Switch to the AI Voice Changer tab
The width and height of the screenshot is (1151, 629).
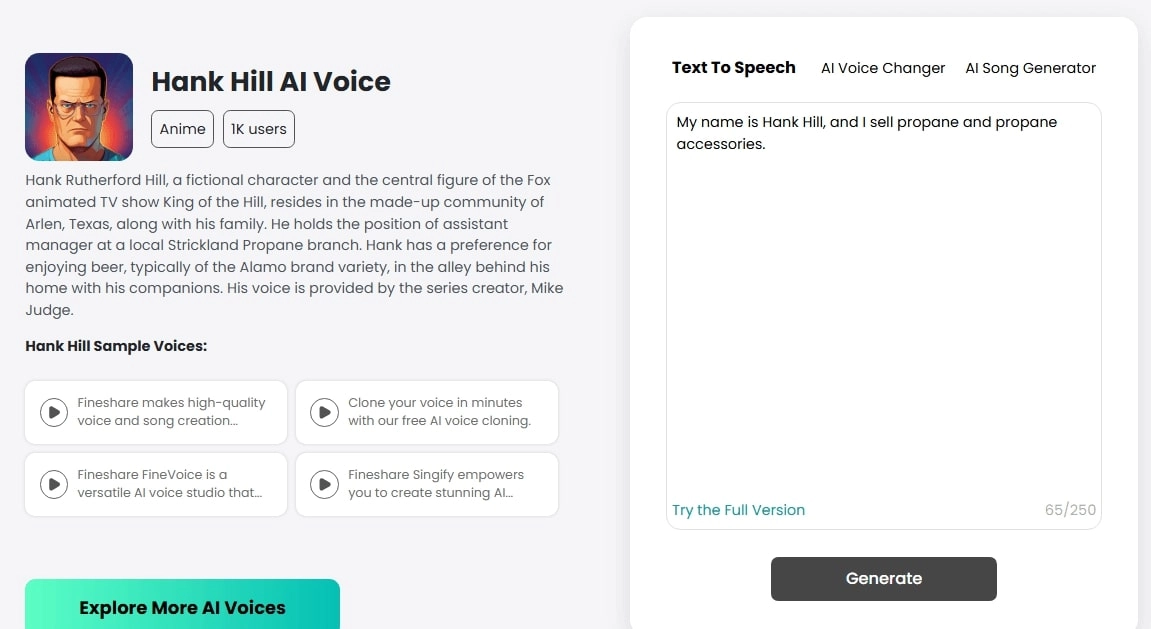(x=882, y=68)
